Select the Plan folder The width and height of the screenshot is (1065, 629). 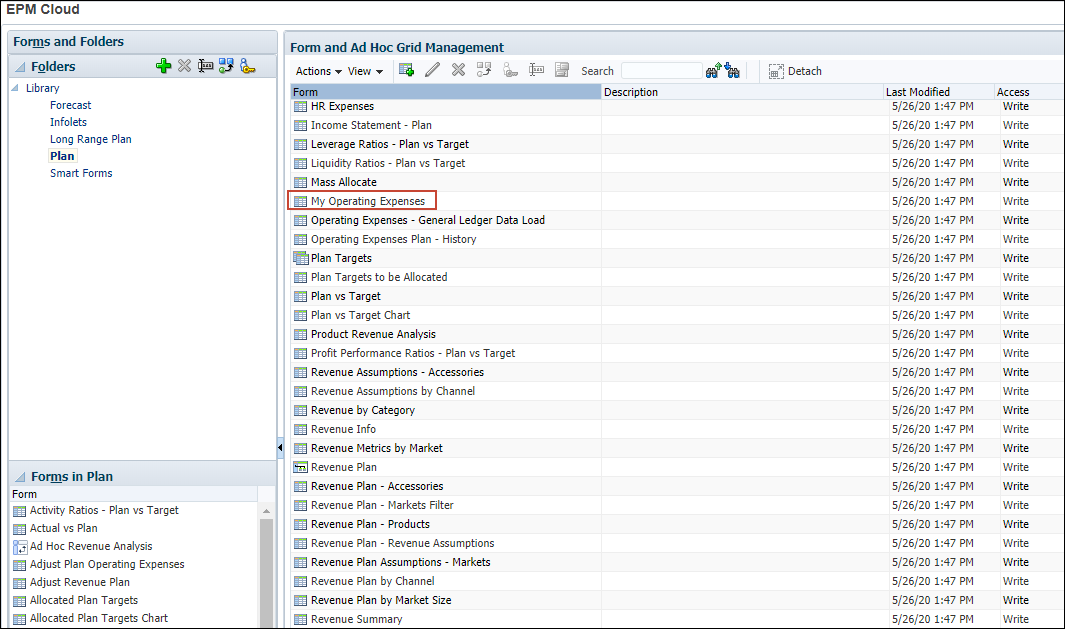click(x=62, y=156)
